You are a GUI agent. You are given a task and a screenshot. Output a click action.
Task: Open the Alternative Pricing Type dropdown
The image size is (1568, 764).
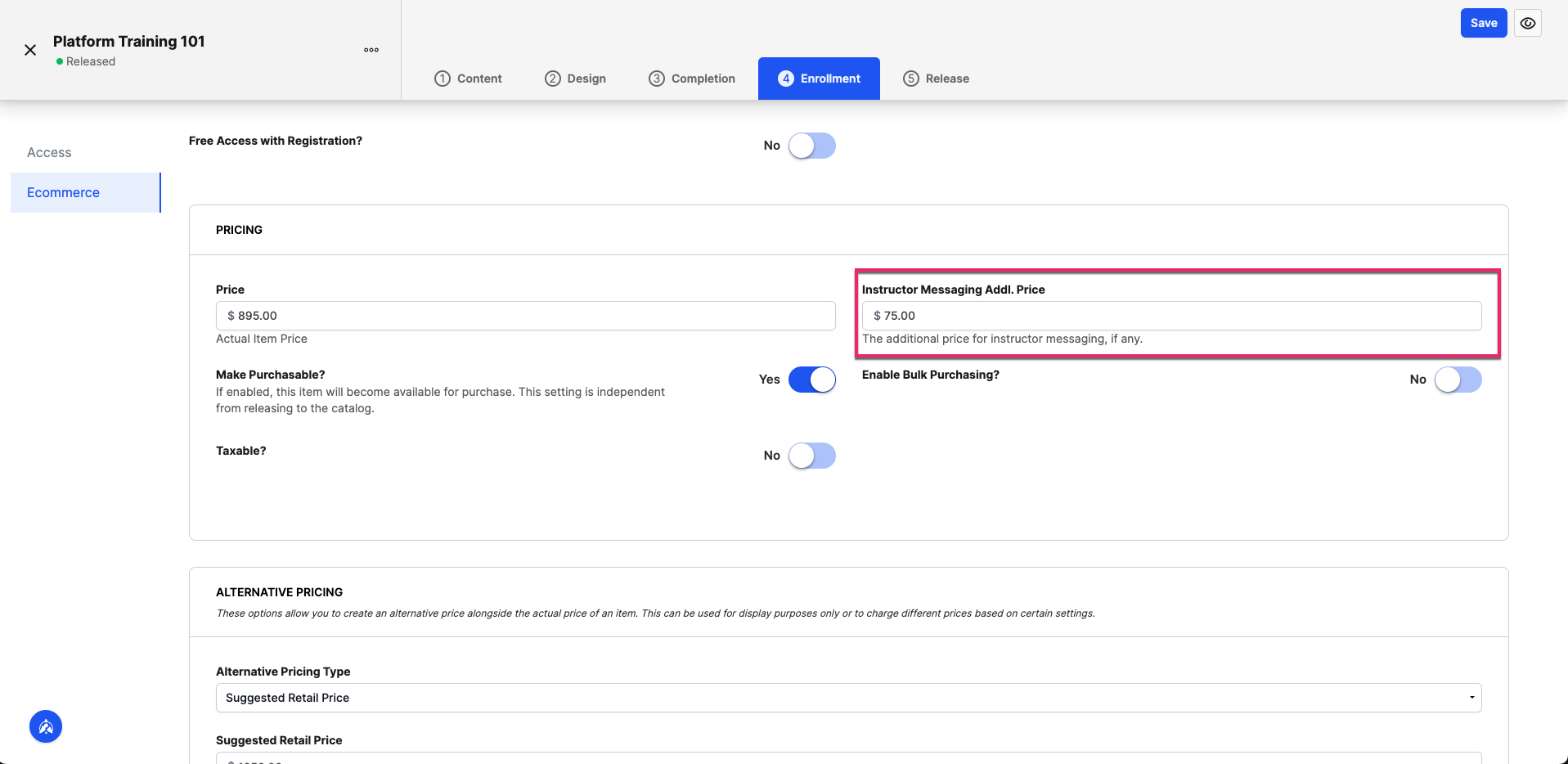click(x=849, y=698)
